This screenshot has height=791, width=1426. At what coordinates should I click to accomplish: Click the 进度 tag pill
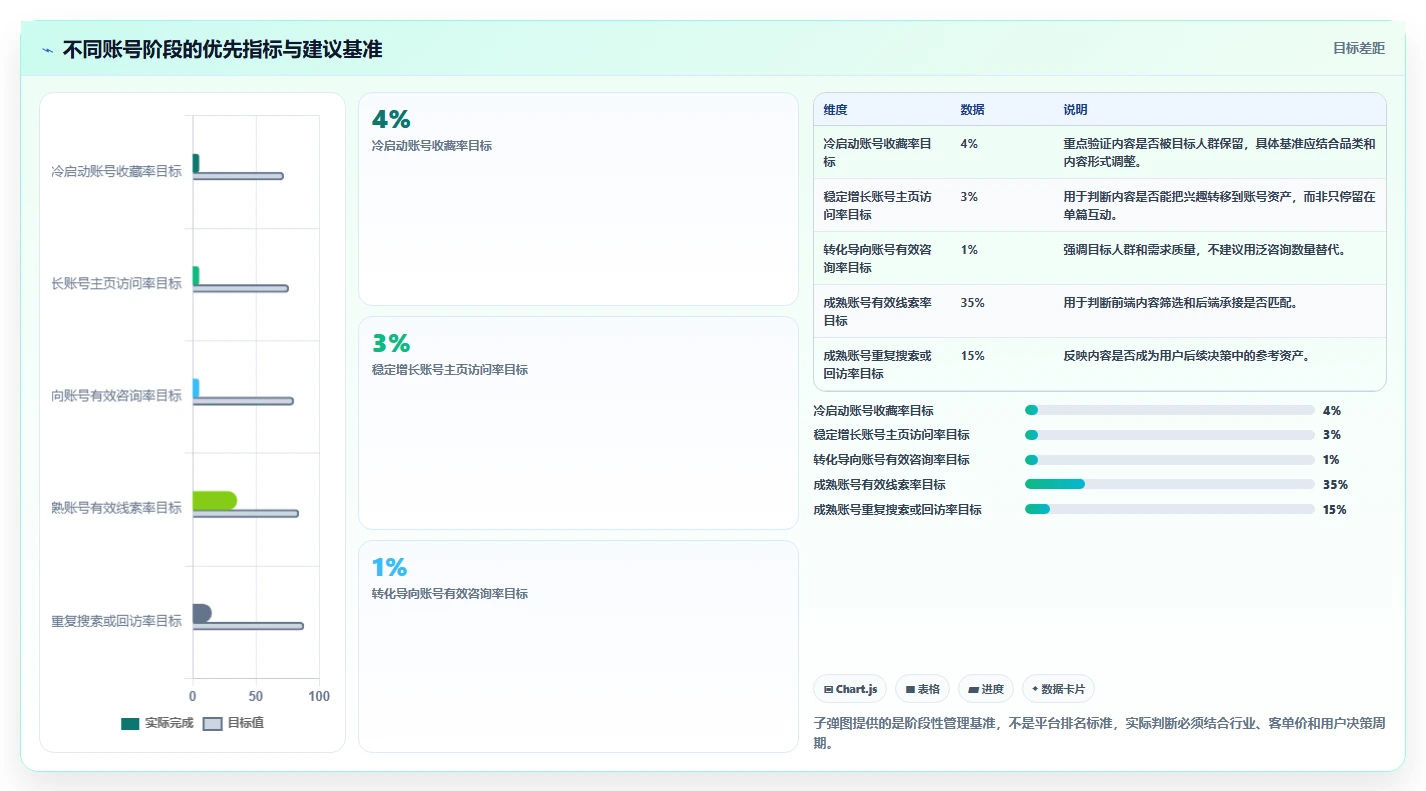pos(986,689)
